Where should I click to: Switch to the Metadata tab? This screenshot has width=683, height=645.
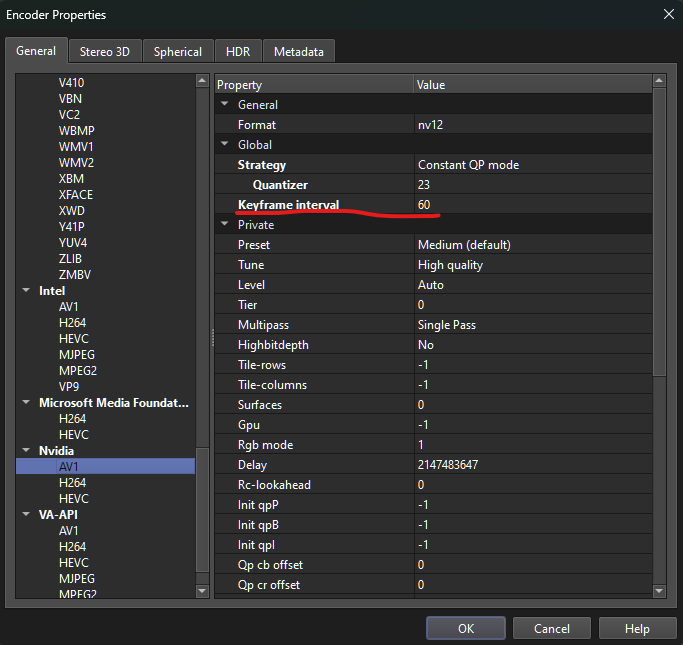298,51
